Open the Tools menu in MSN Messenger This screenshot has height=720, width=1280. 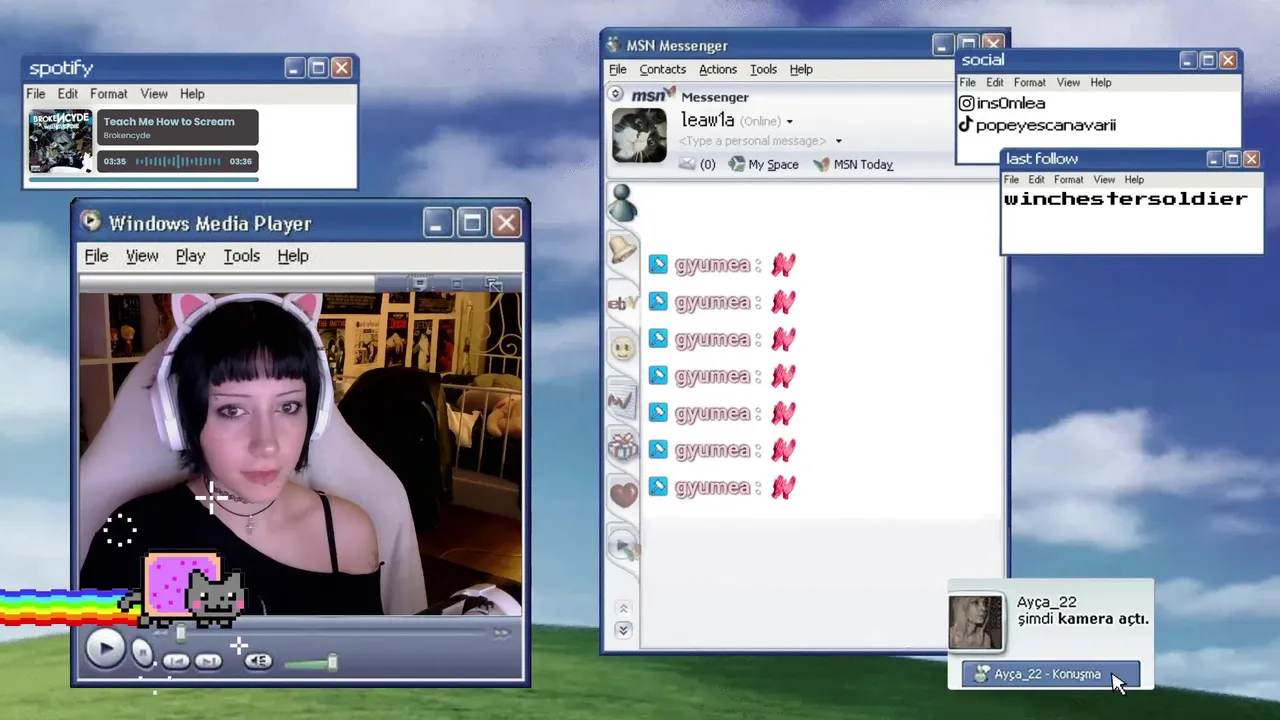tap(763, 69)
